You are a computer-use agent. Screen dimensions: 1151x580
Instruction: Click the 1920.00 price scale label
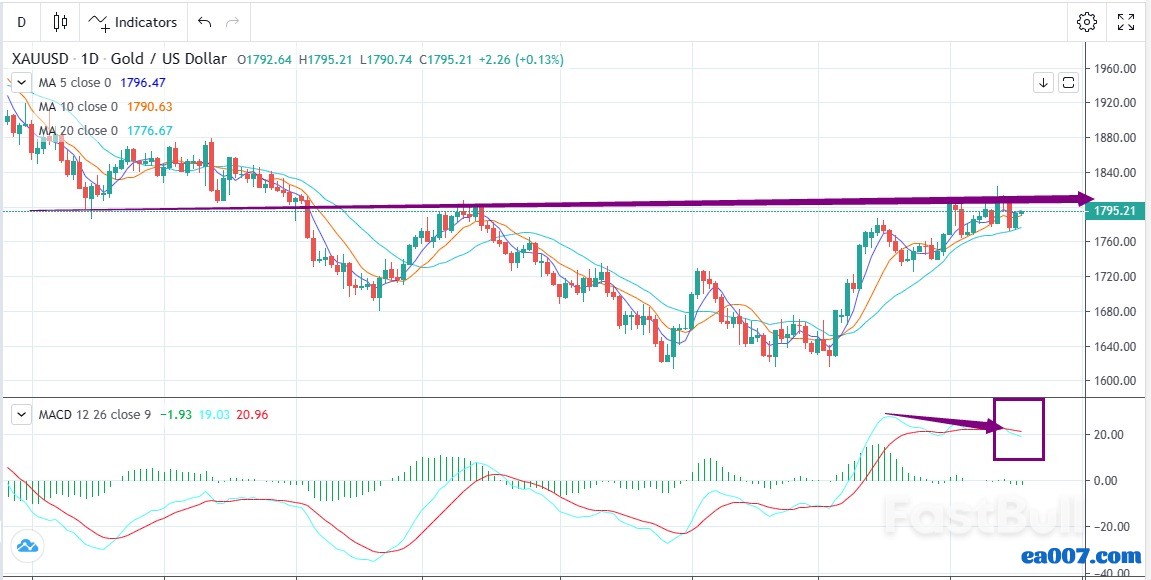1115,104
